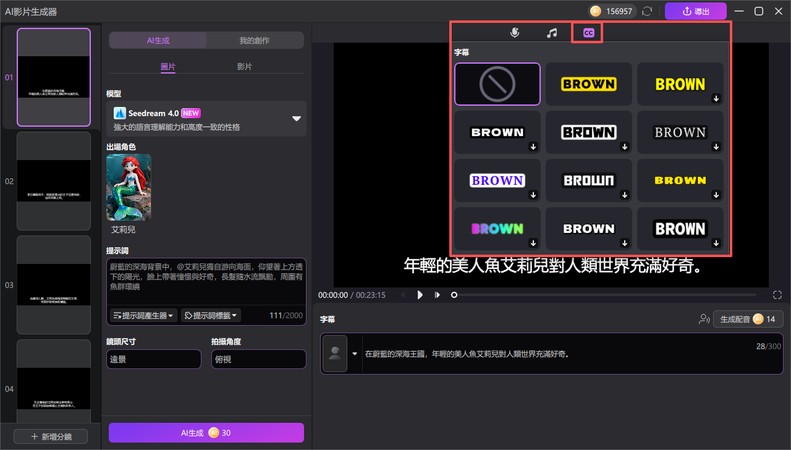The height and width of the screenshot is (450, 791).
Task: Select storyboard scene 01 thumbnail
Action: point(53,77)
